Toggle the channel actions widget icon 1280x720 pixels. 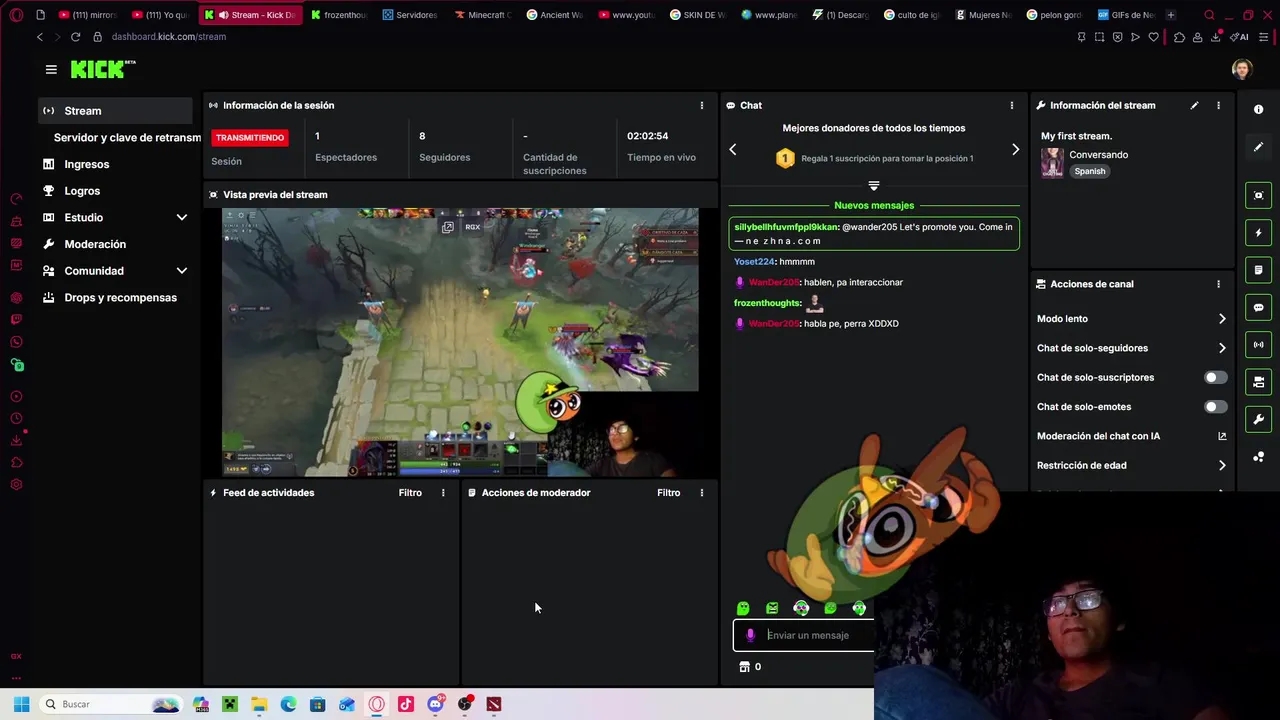coord(1258,382)
